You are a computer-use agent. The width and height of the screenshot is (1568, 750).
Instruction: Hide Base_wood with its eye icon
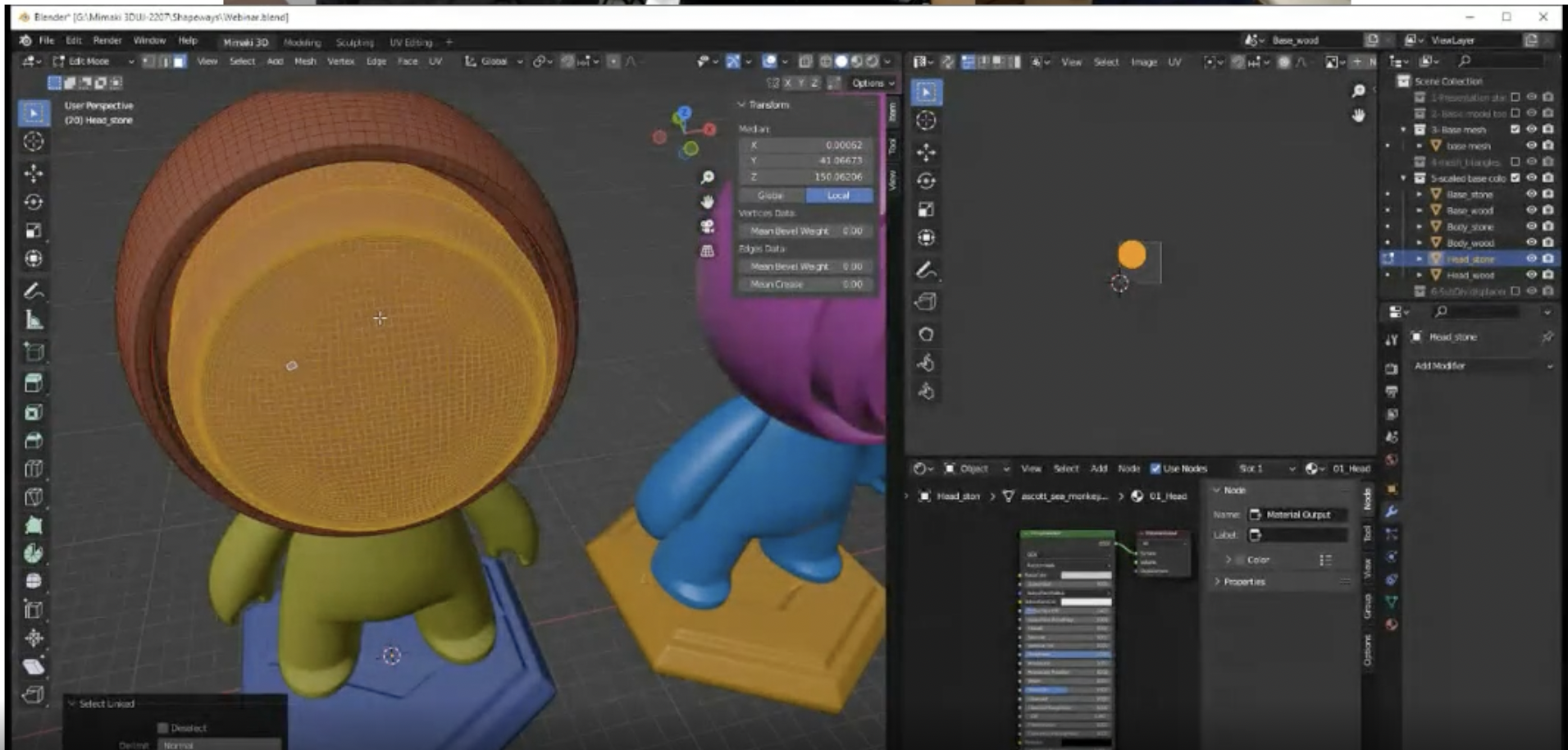click(1531, 211)
